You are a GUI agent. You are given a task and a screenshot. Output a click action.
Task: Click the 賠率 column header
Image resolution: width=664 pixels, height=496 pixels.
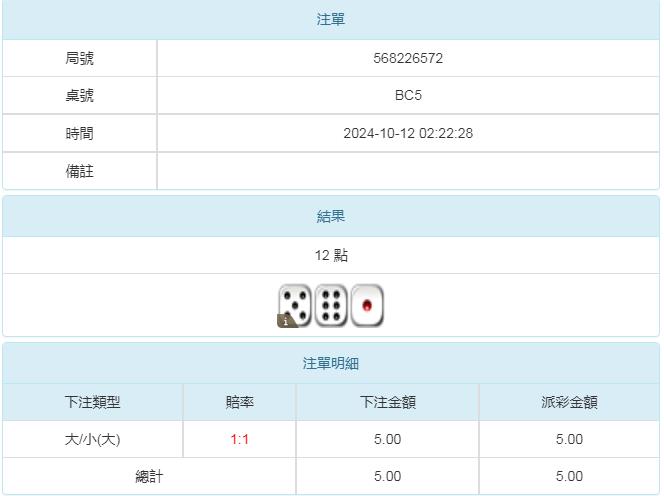[240, 402]
